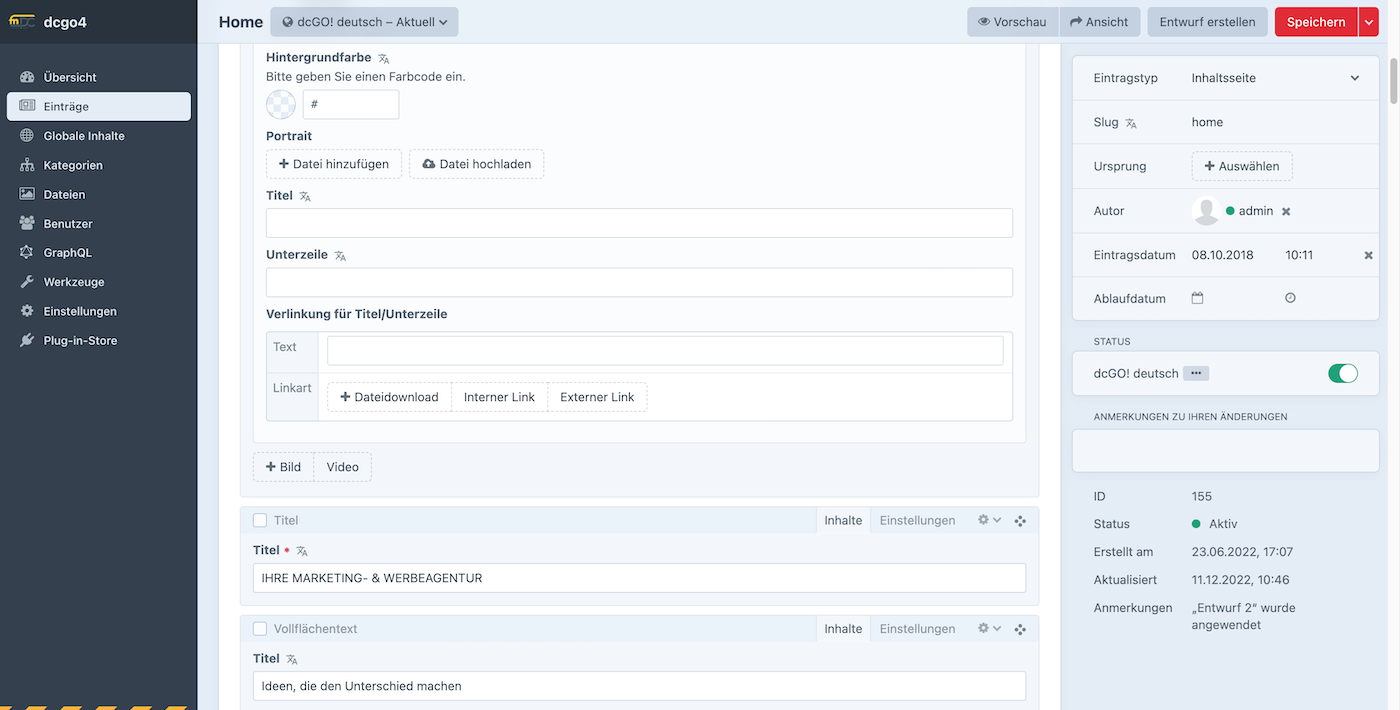1400x710 pixels.
Task: Focus IHRE MARKETING- & WERBEAGENTUR field
Action: click(x=639, y=578)
